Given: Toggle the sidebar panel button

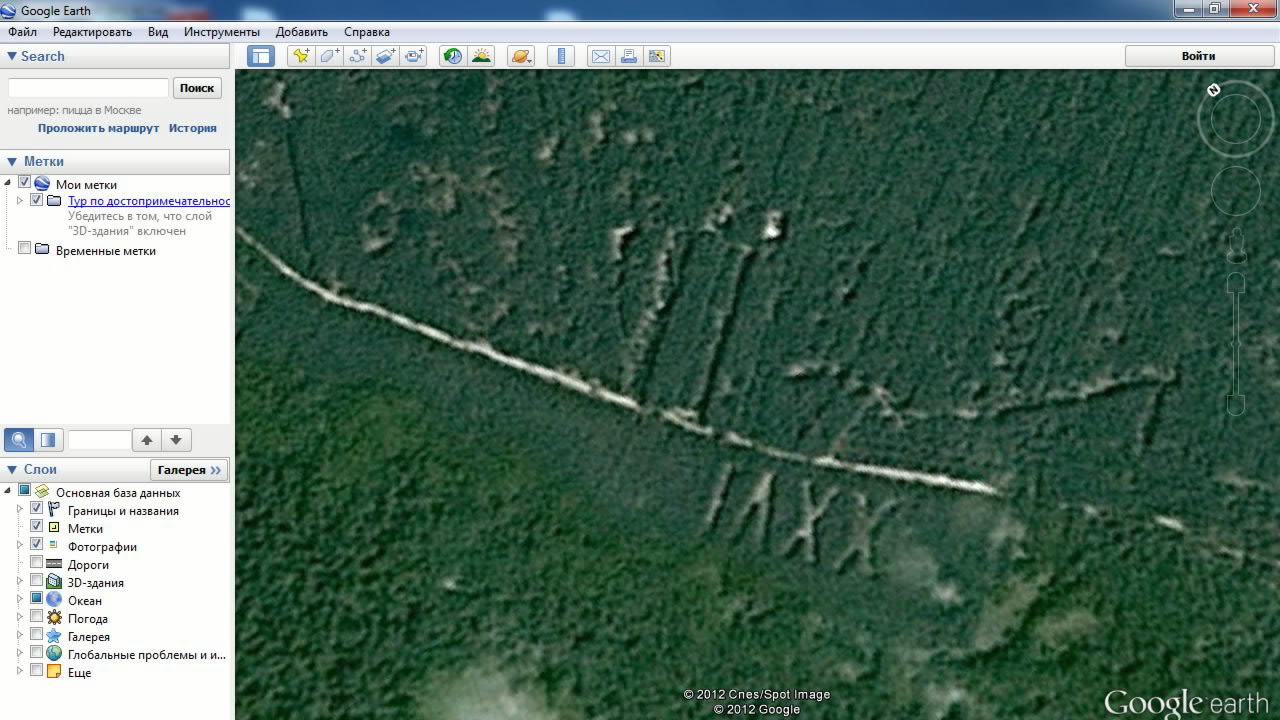Looking at the screenshot, I should [x=261, y=56].
